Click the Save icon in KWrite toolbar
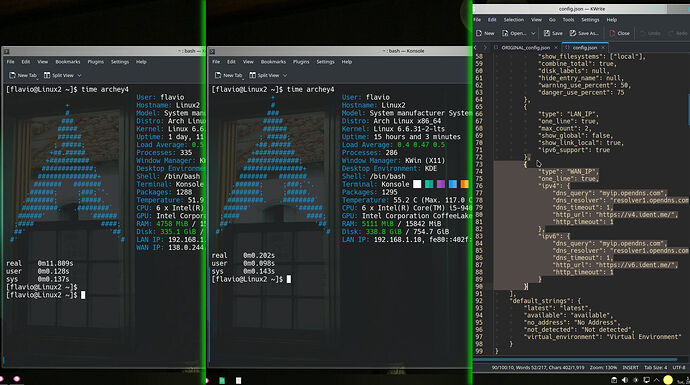 (547, 33)
